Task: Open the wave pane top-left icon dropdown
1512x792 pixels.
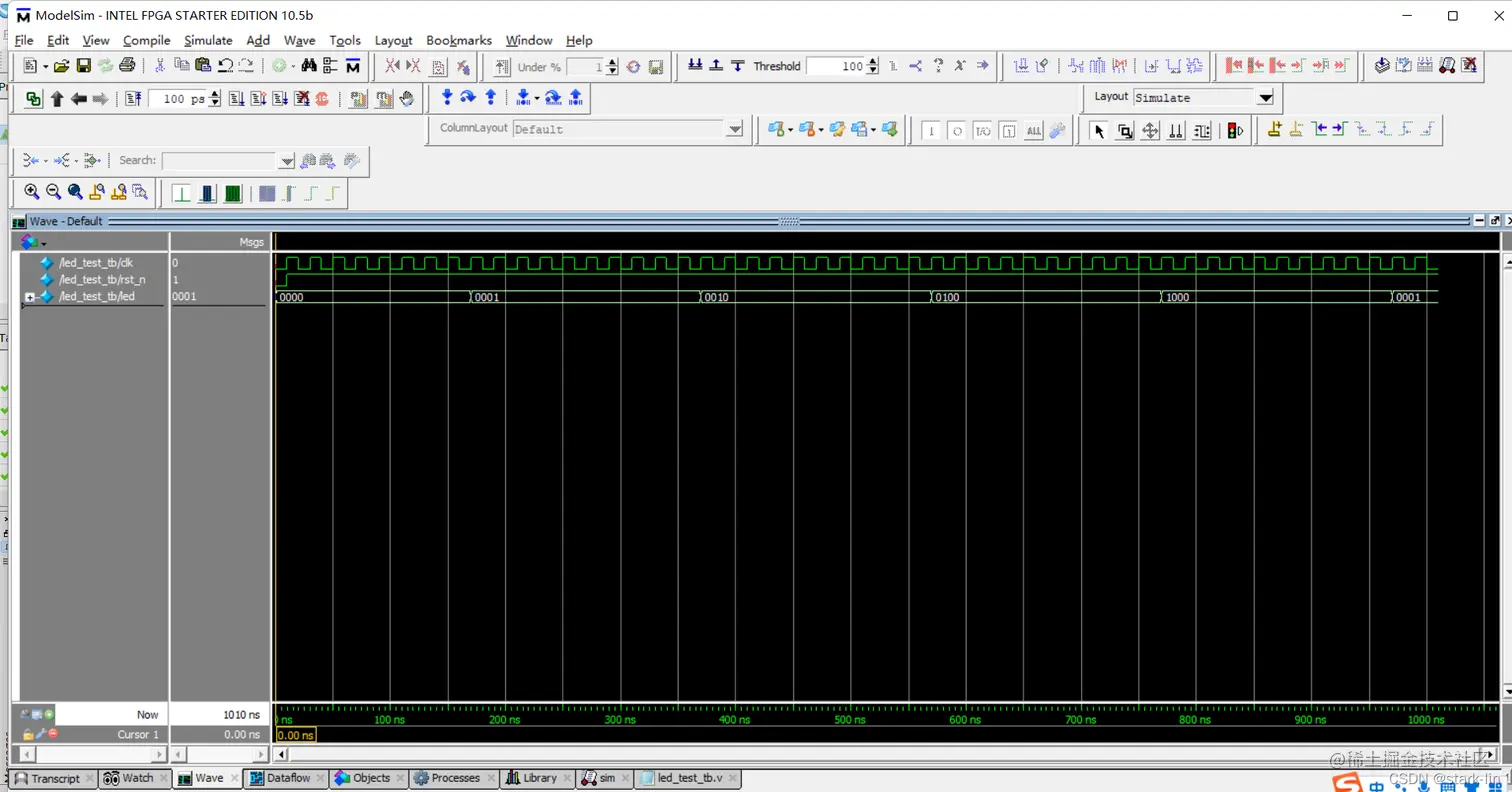Action: click(x=44, y=243)
